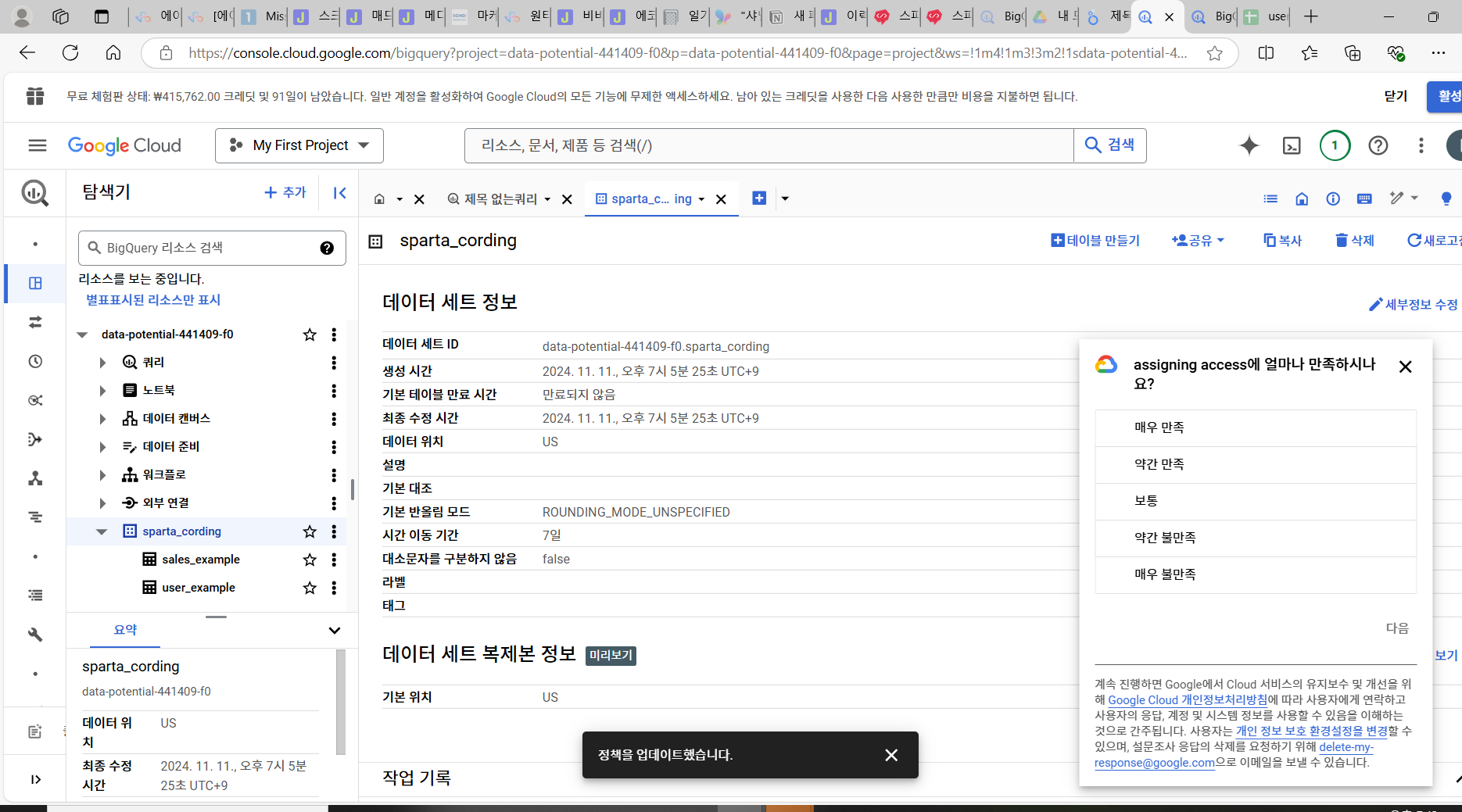The image size is (1462, 812).
Task: Click the 검색 search button
Action: click(x=1110, y=145)
